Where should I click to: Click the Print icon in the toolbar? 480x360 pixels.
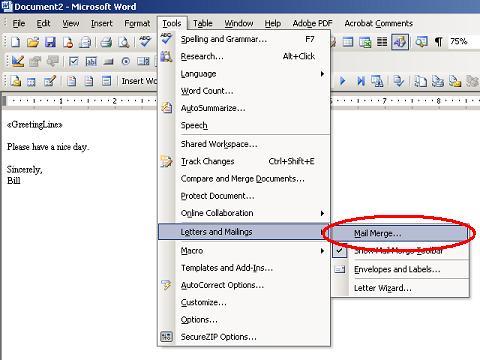click(x=106, y=42)
